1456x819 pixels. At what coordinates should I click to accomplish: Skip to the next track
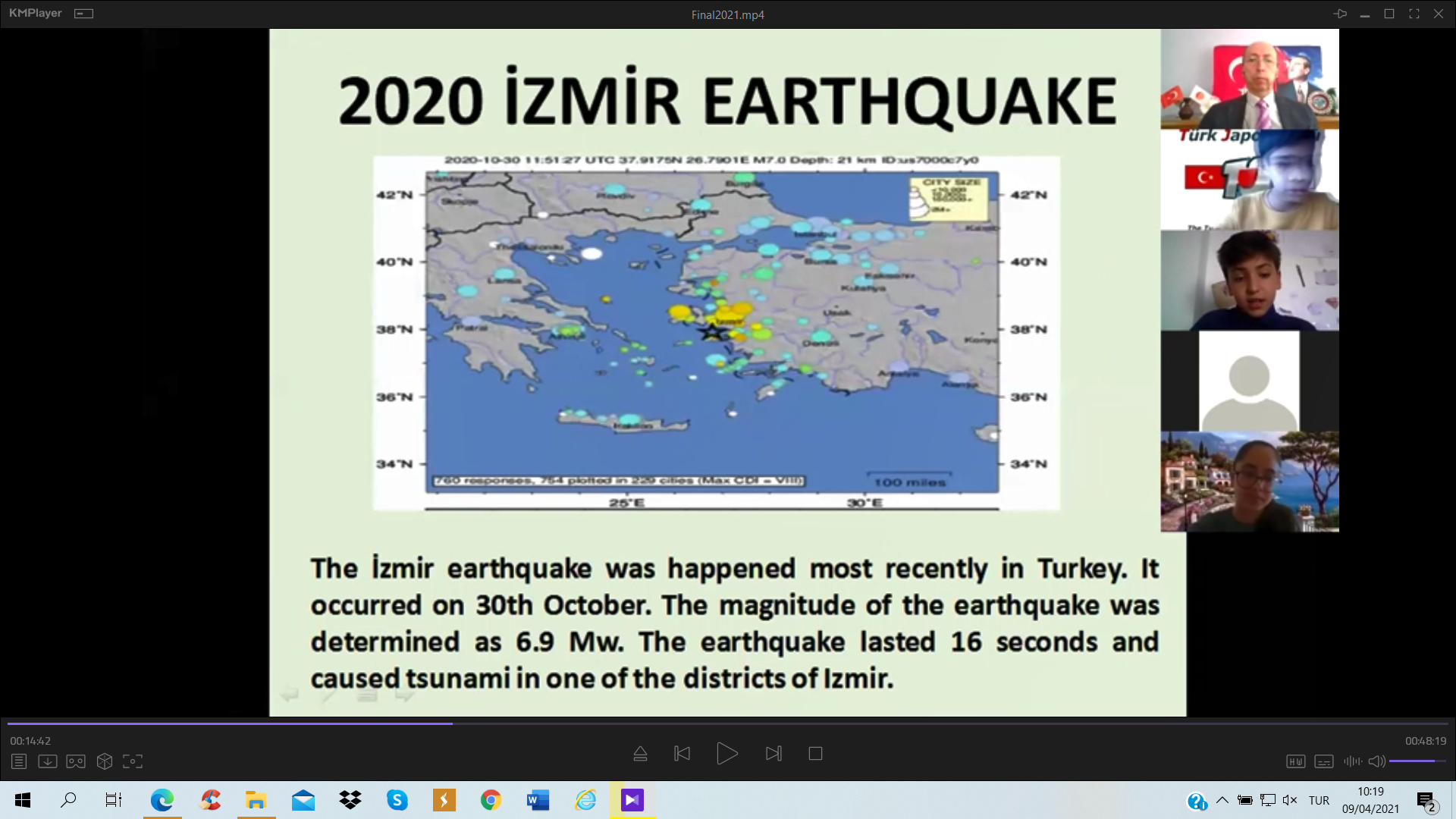click(x=773, y=754)
